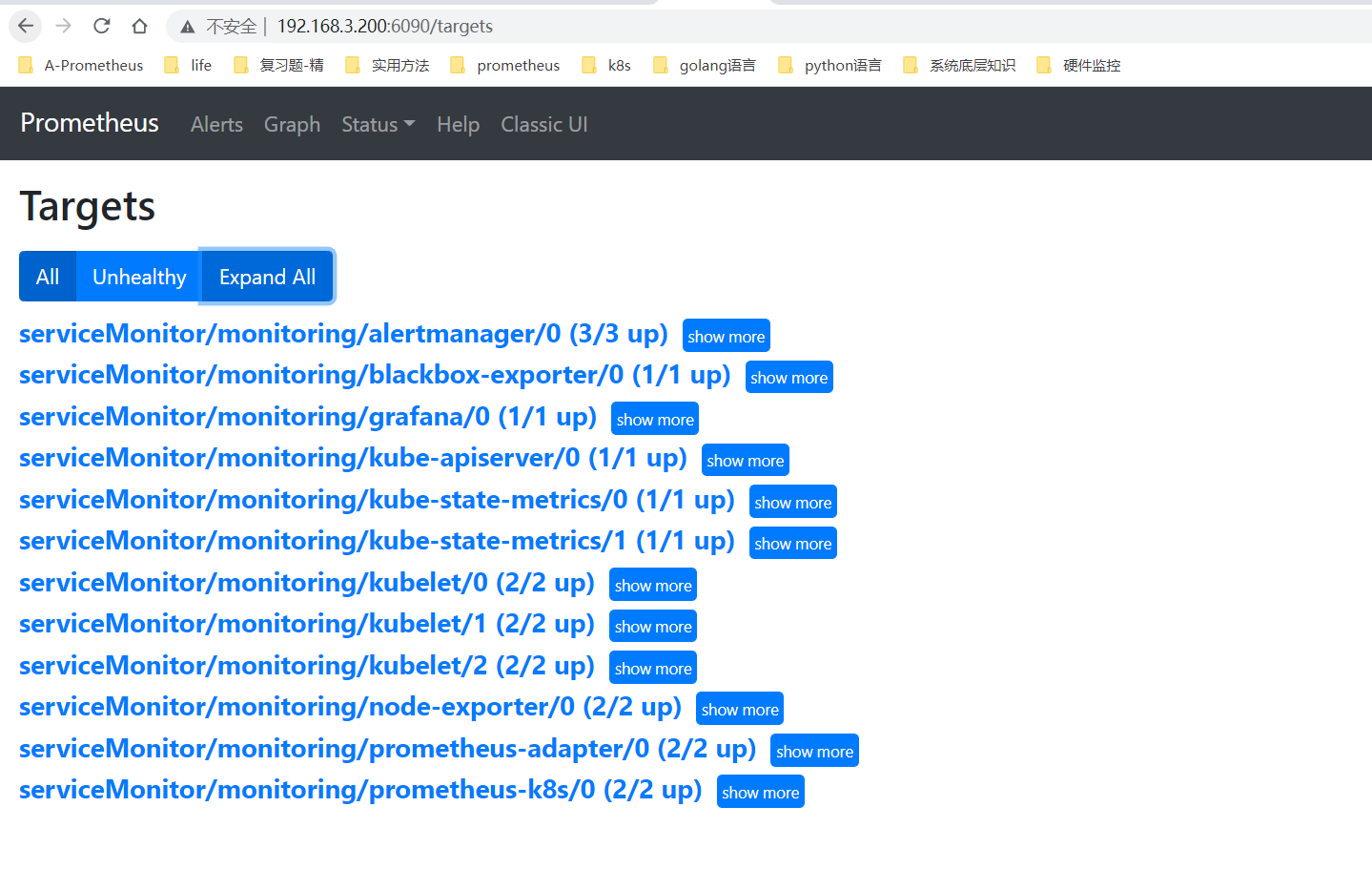Open the Help nav link
The height and width of the screenshot is (869, 1372).
pyautogui.click(x=458, y=124)
